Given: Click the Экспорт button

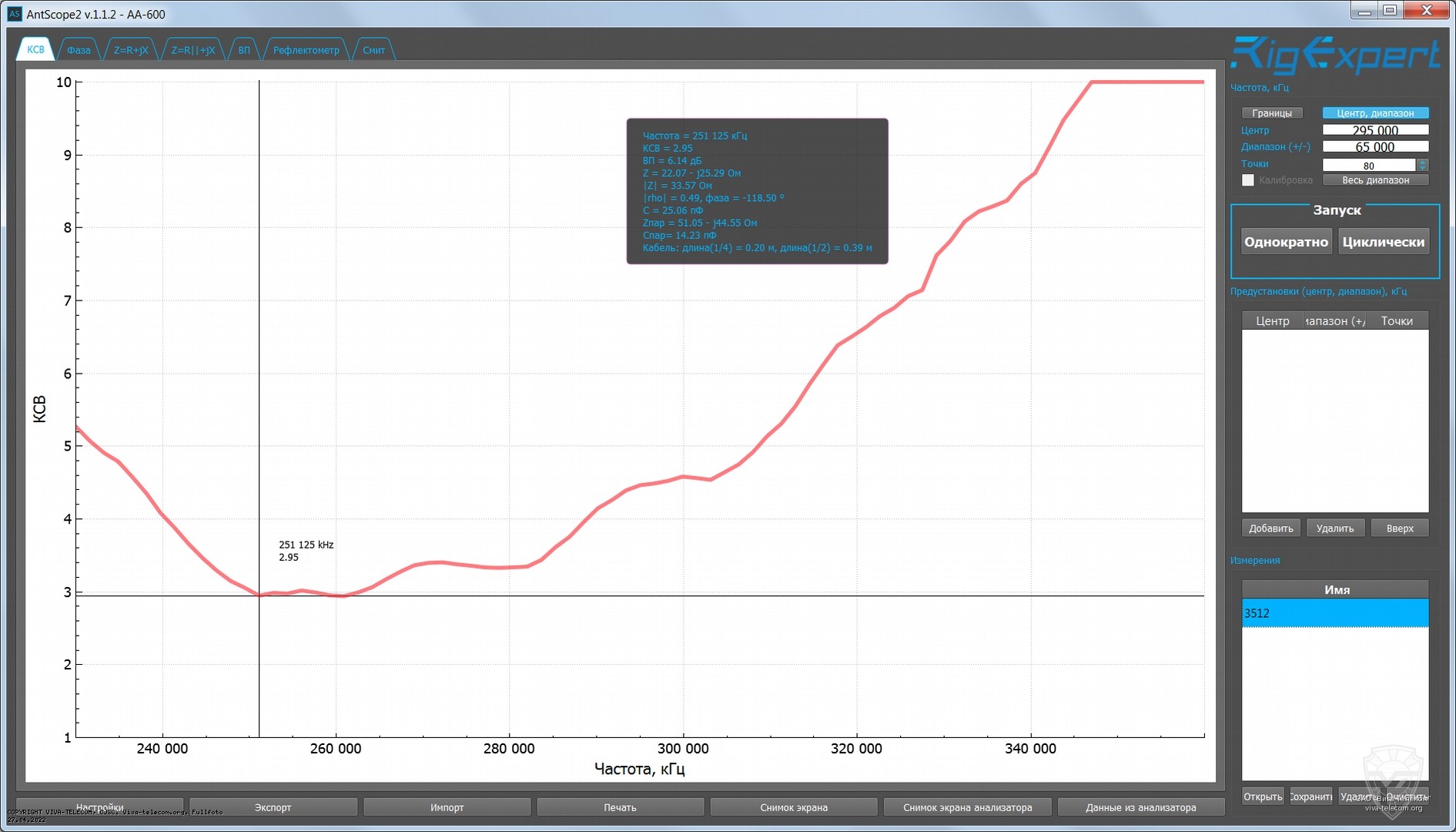Looking at the screenshot, I should [x=273, y=807].
